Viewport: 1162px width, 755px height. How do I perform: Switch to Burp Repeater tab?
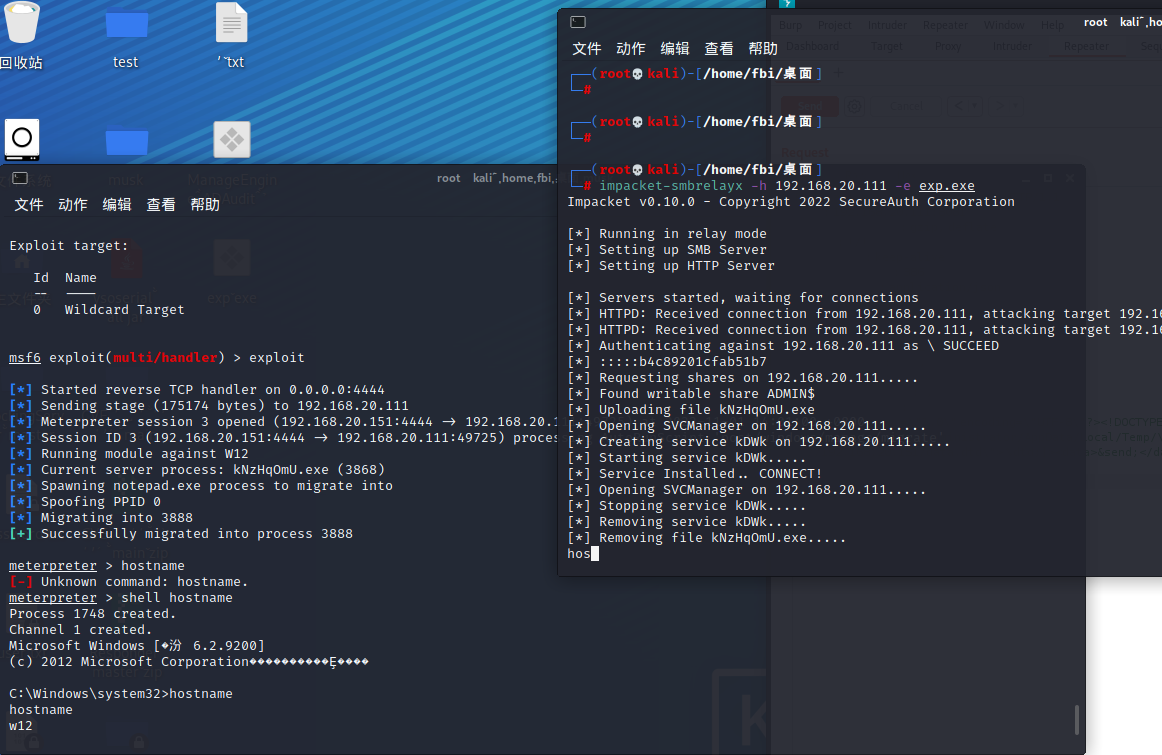click(1086, 46)
